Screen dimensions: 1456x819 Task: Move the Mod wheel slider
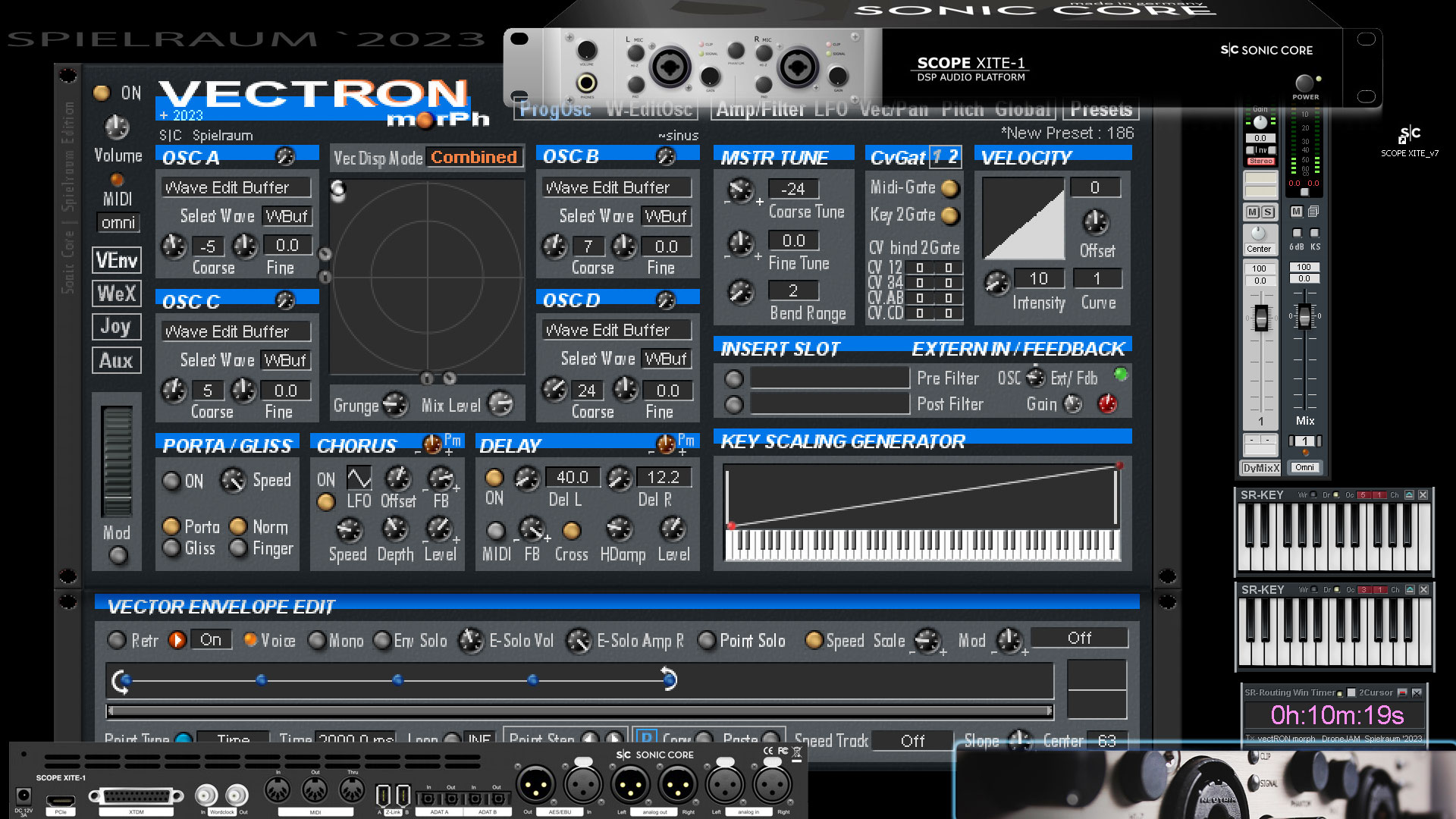pos(117,461)
